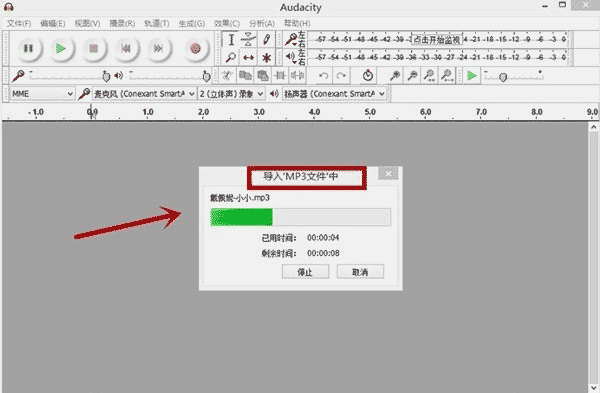Viewport: 600px width, 393px height.
Task: Click the .mp3 file name in dialog
Action: [240, 198]
